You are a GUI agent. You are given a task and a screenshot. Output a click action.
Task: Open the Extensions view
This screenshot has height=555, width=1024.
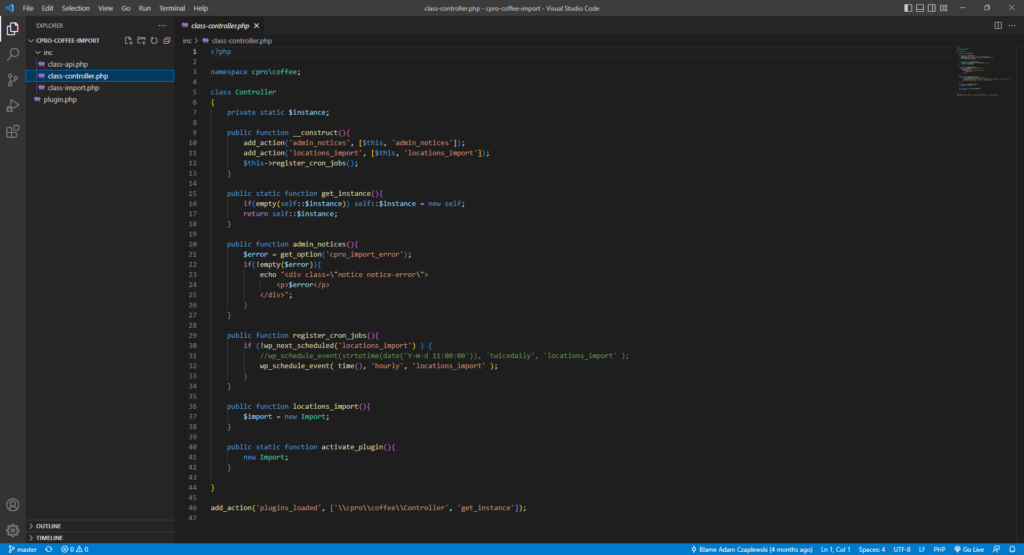(12, 132)
